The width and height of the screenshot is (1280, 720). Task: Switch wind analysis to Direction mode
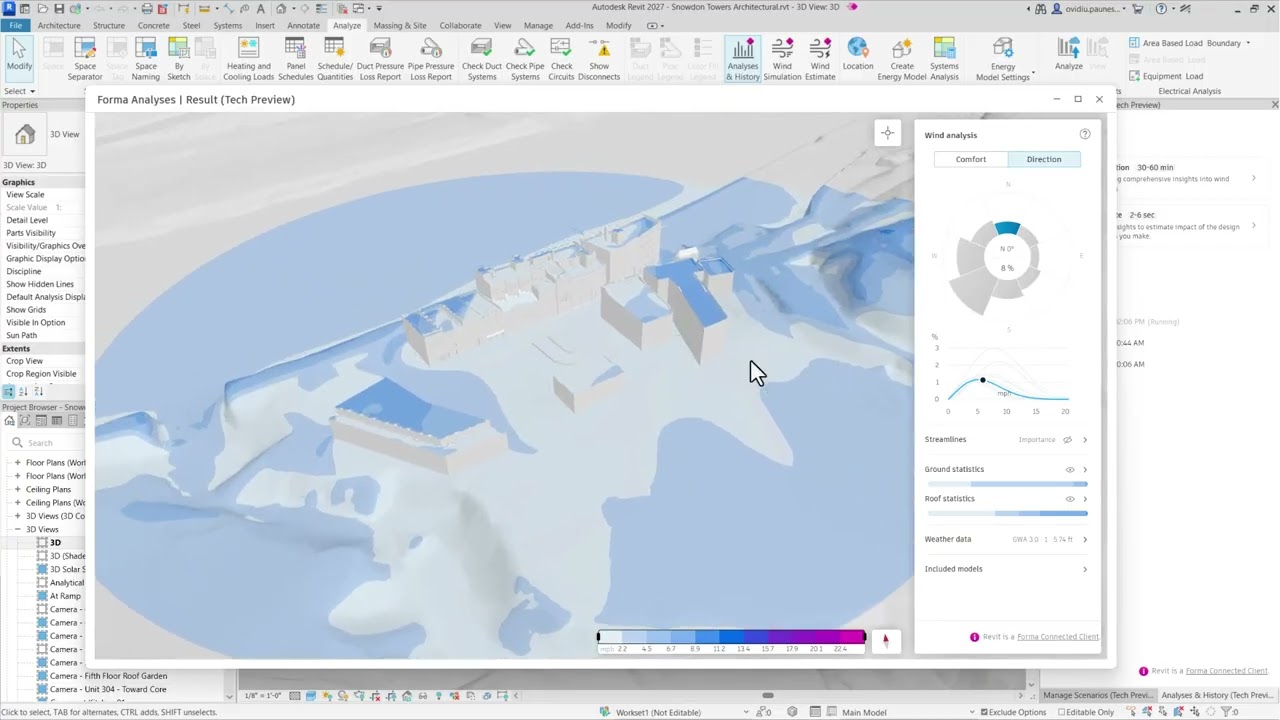(x=1044, y=159)
